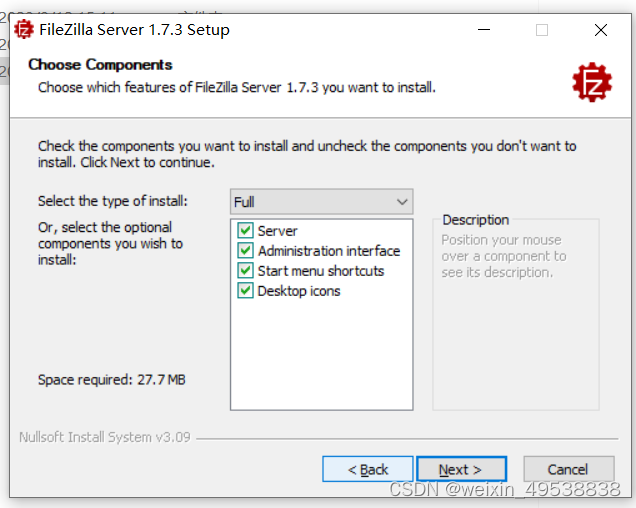The image size is (636, 508).
Task: Uncheck the Server component checkbox
Action: point(245,230)
